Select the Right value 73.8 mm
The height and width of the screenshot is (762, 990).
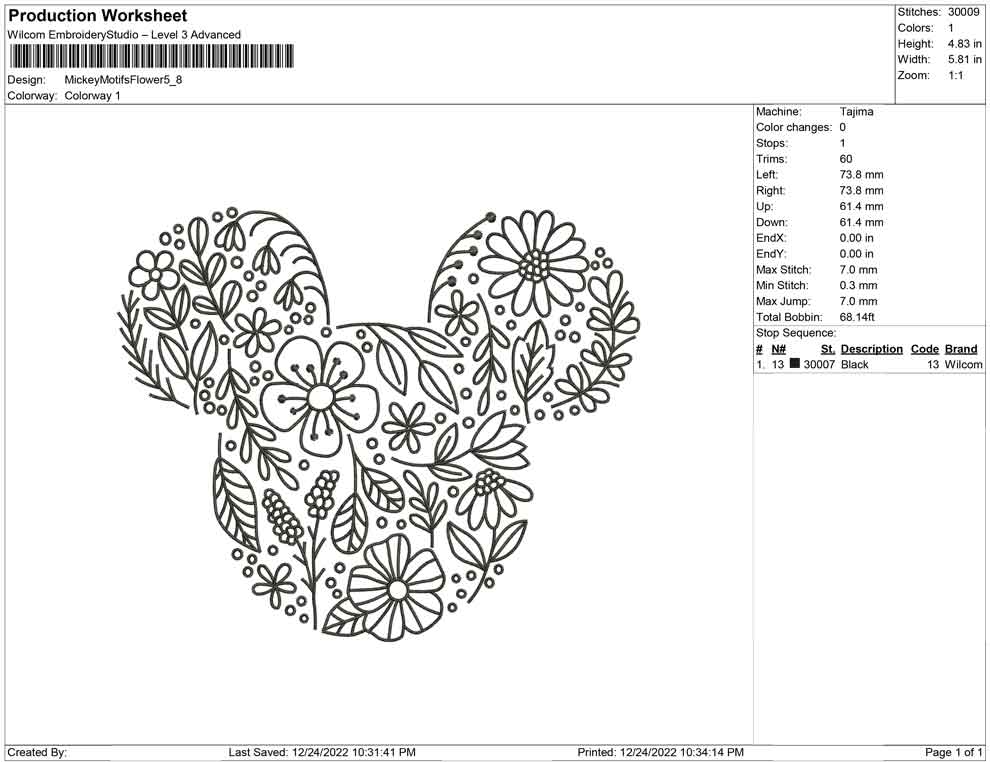tap(862, 191)
